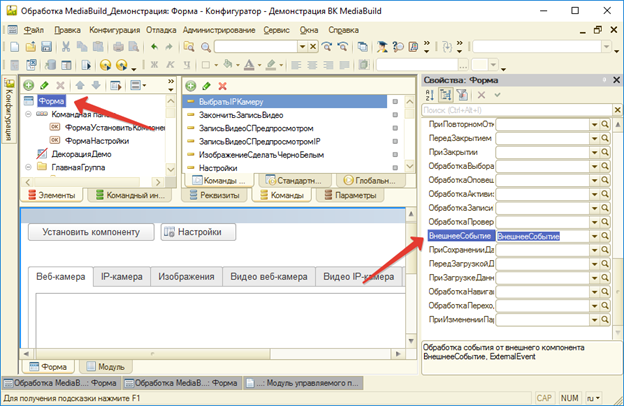Click the magnifier icon next to ВнешнееСобытие
Viewport: 624px width, 406px height.
click(606, 236)
